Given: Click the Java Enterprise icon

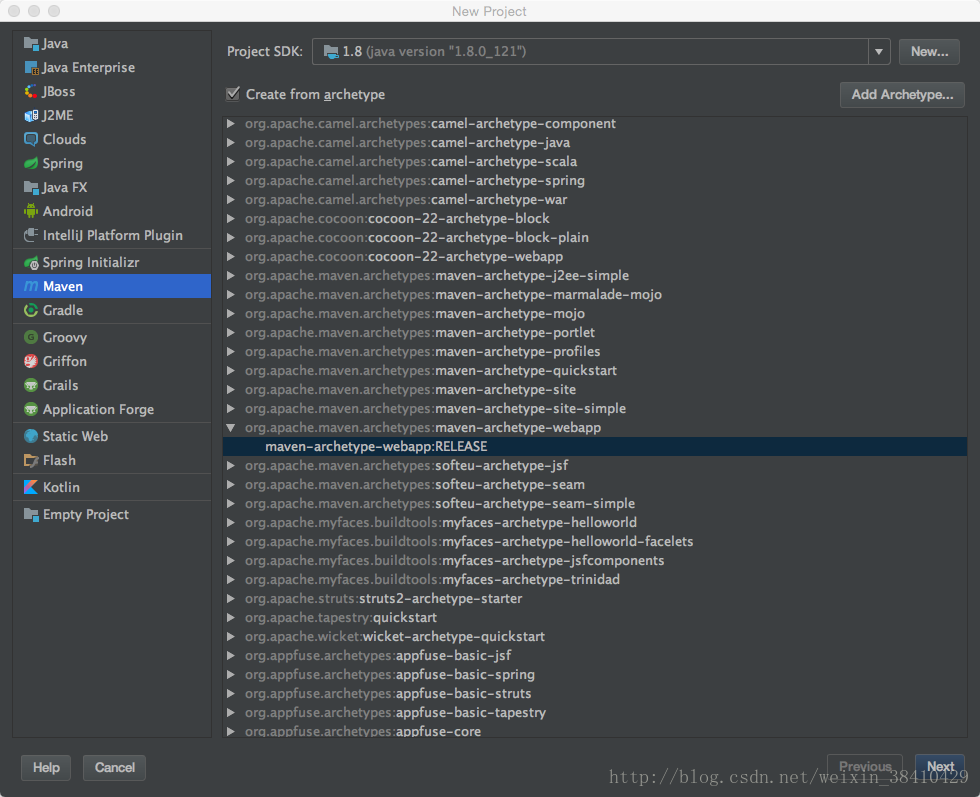Looking at the screenshot, I should (x=31, y=68).
